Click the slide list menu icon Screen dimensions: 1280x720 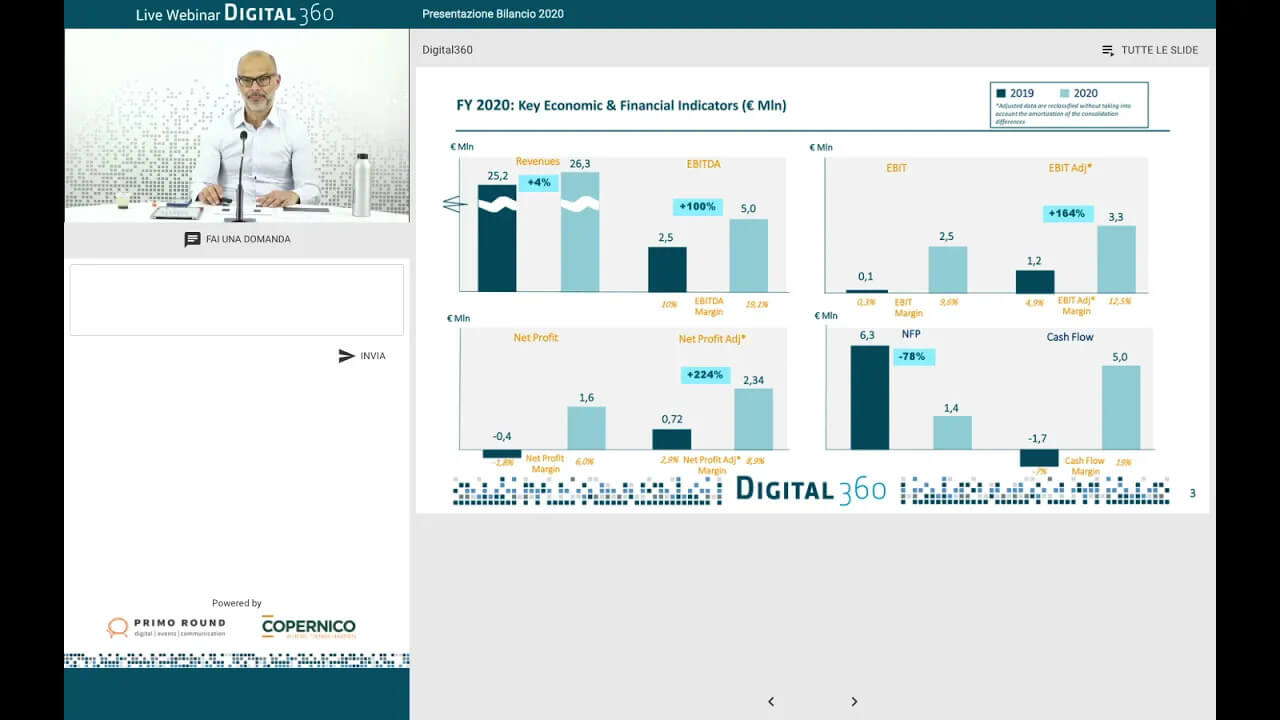point(1108,50)
